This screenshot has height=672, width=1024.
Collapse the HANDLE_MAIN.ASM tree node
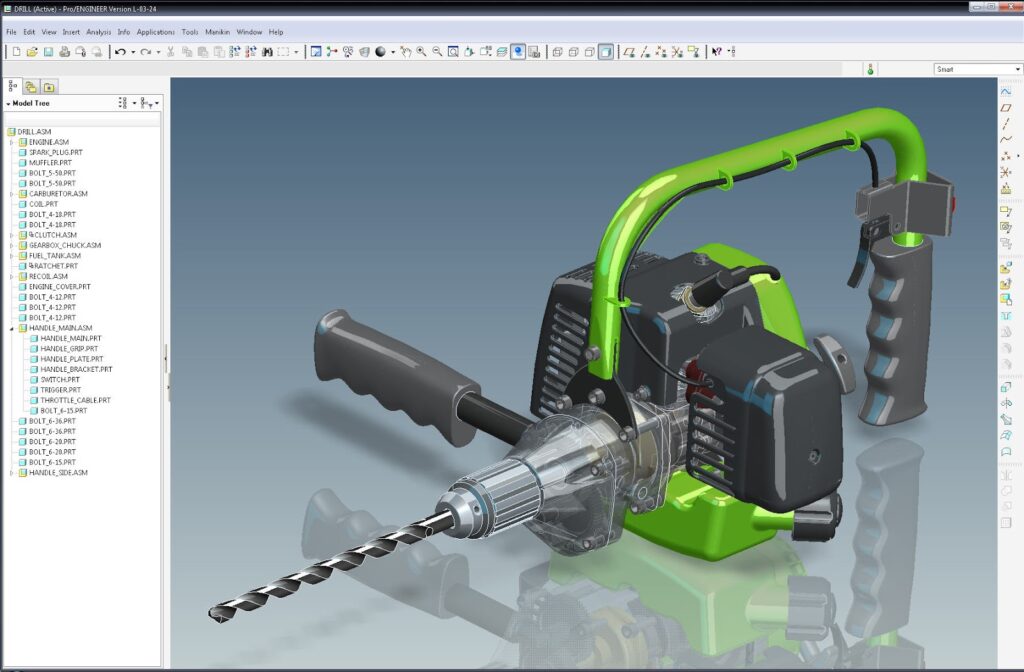click(12, 328)
